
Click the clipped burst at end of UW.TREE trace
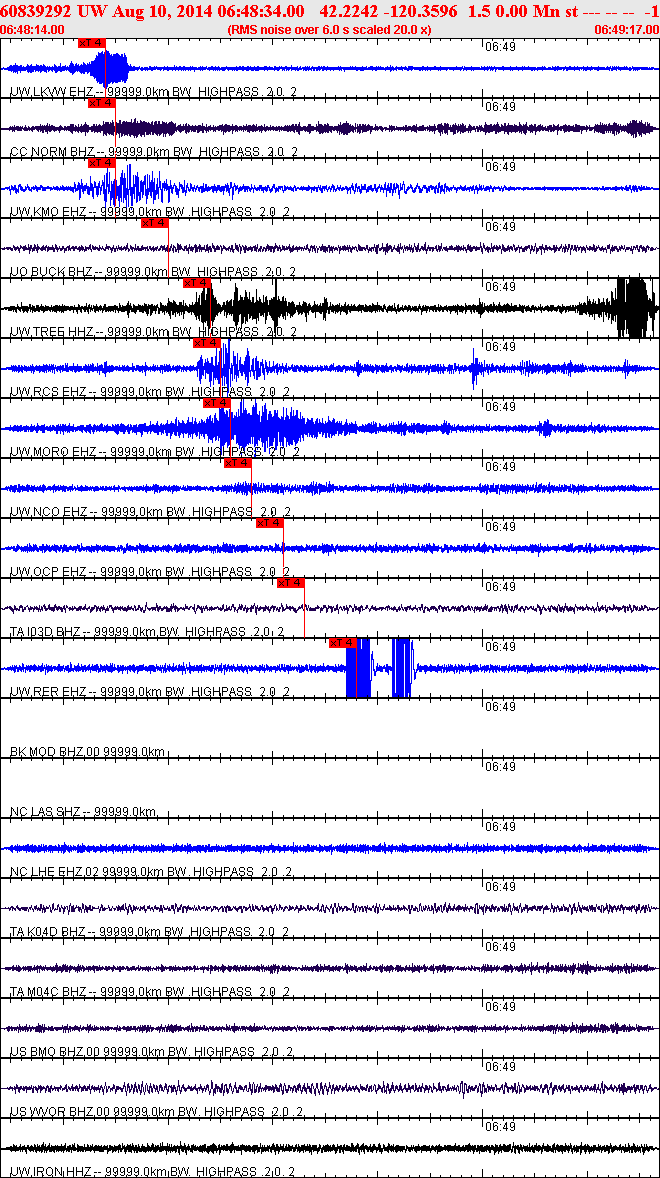632,308
